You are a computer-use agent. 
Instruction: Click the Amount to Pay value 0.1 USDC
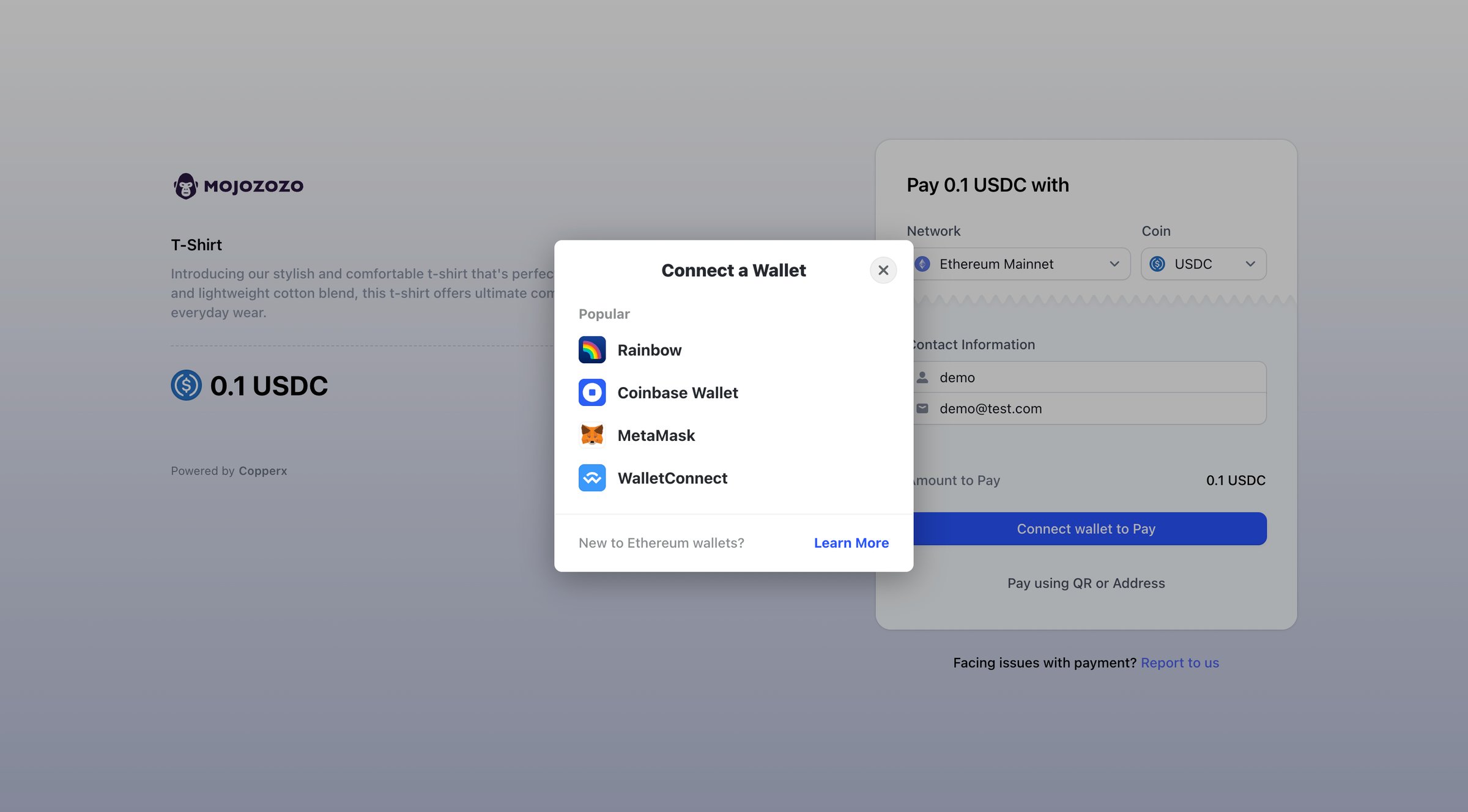[1236, 481]
